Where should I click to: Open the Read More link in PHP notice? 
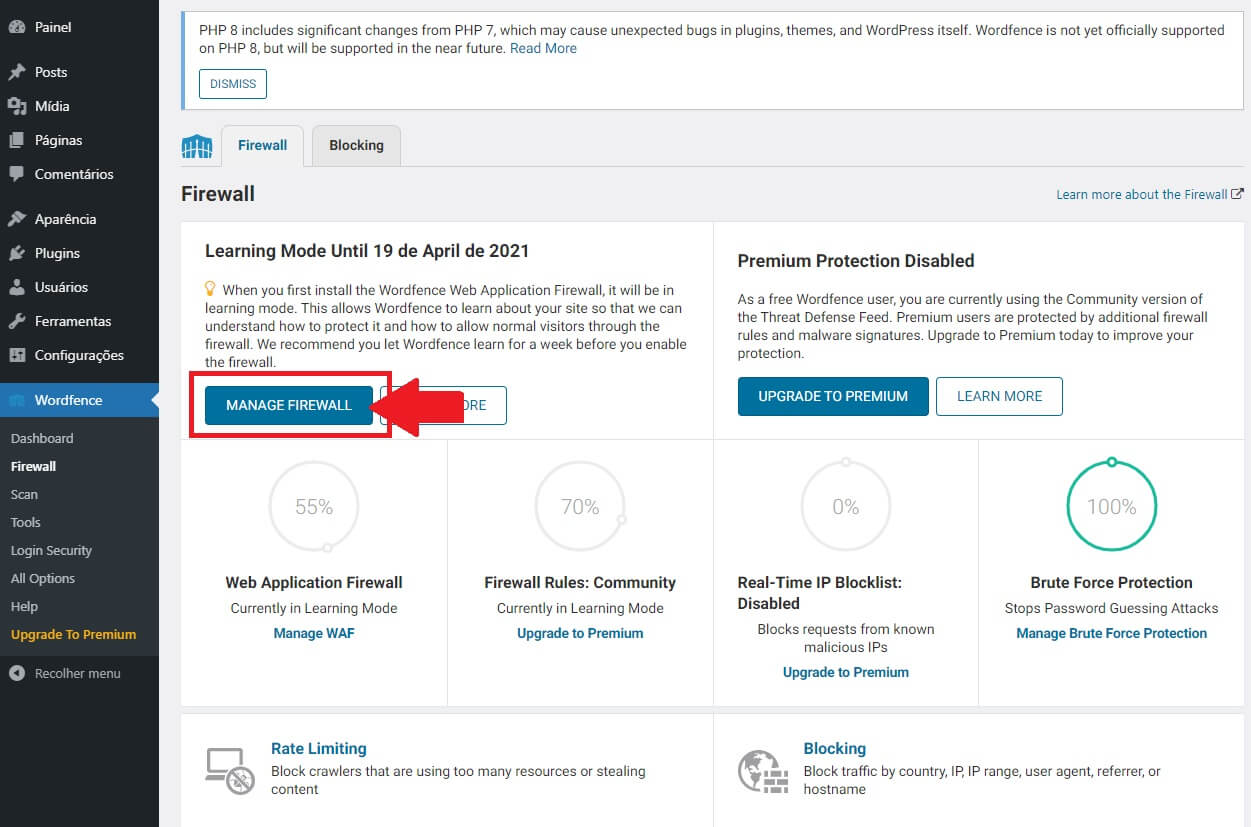point(543,48)
